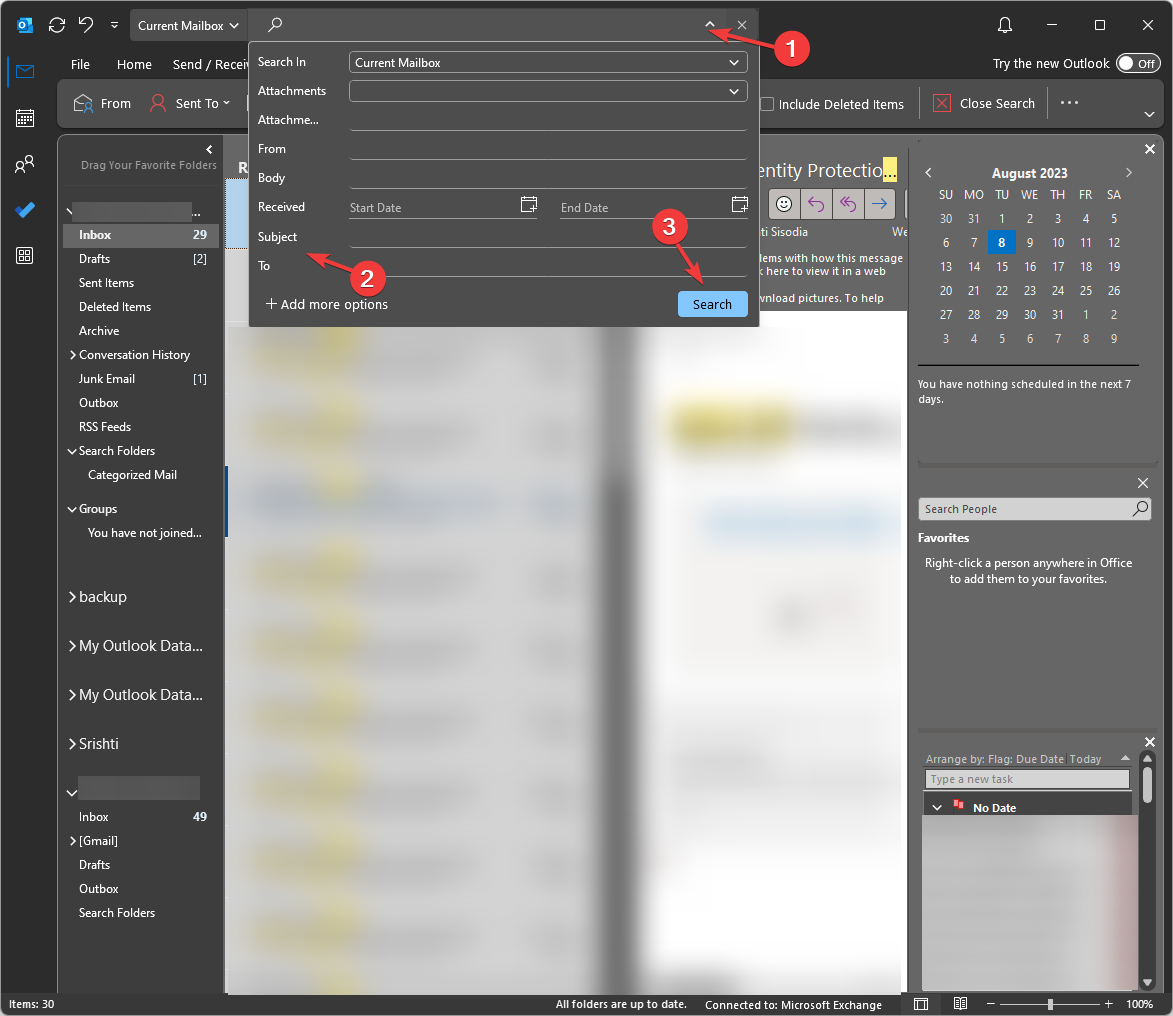The height and width of the screenshot is (1016, 1173).
Task: Clear search with the X icon
Action: (x=741, y=25)
